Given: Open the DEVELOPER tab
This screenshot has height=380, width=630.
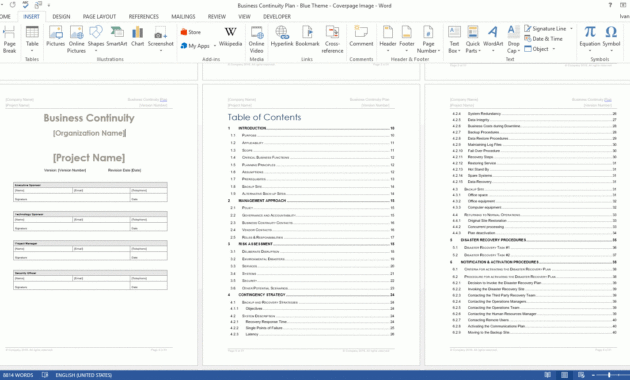Looking at the screenshot, I should pyautogui.click(x=277, y=16).
